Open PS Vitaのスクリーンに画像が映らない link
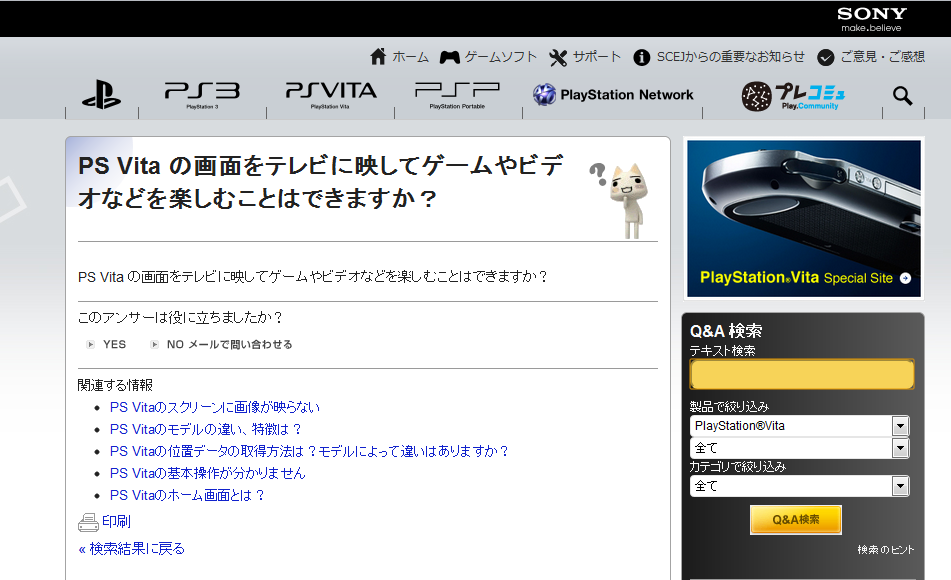 [215, 407]
